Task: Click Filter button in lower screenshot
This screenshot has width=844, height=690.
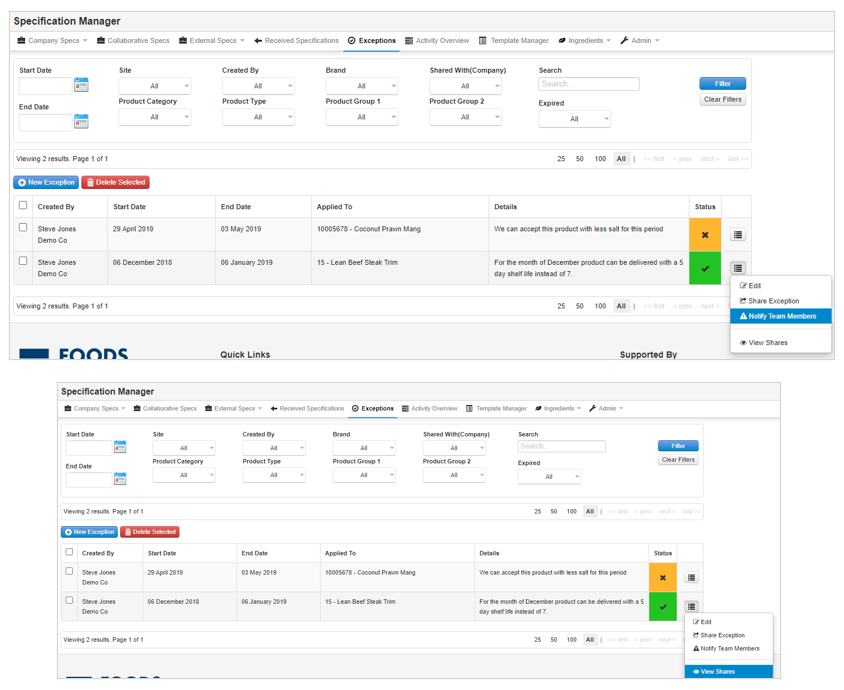Action: point(678,446)
